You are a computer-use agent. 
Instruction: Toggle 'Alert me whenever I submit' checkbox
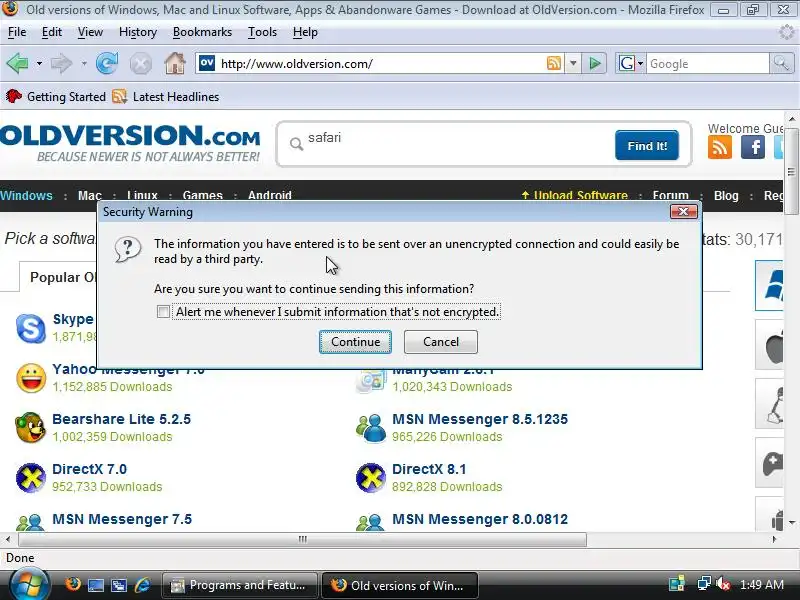click(x=163, y=311)
